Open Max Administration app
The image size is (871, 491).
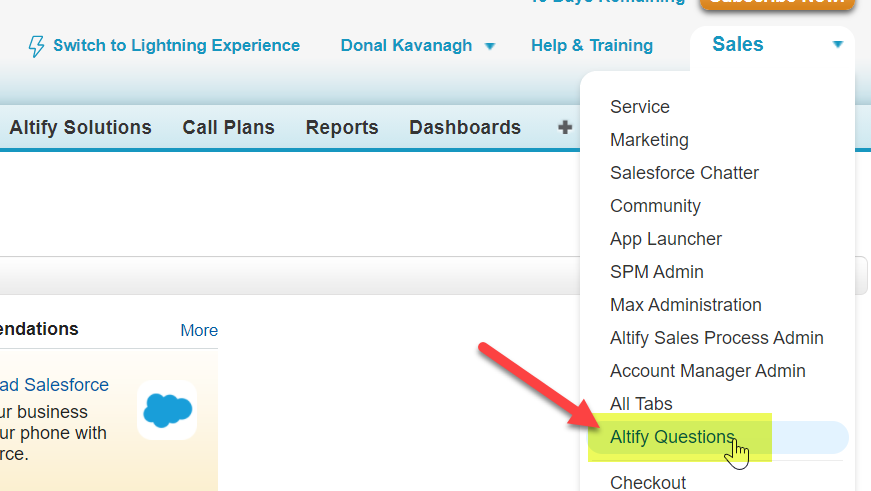[x=685, y=305]
